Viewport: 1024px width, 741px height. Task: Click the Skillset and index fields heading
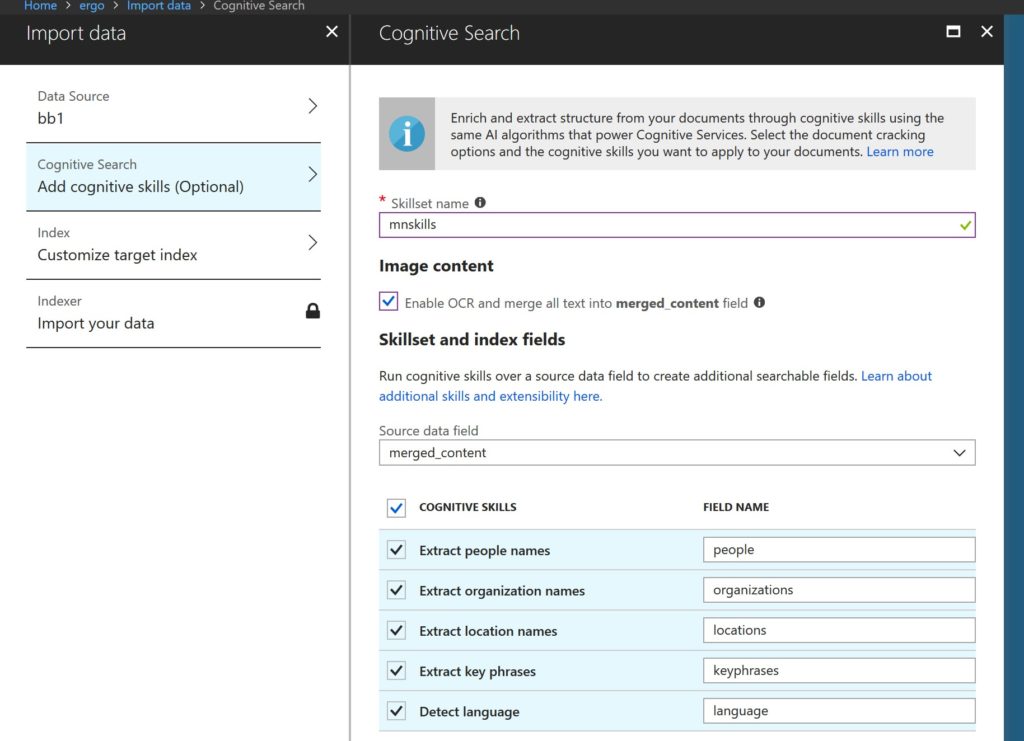point(472,339)
